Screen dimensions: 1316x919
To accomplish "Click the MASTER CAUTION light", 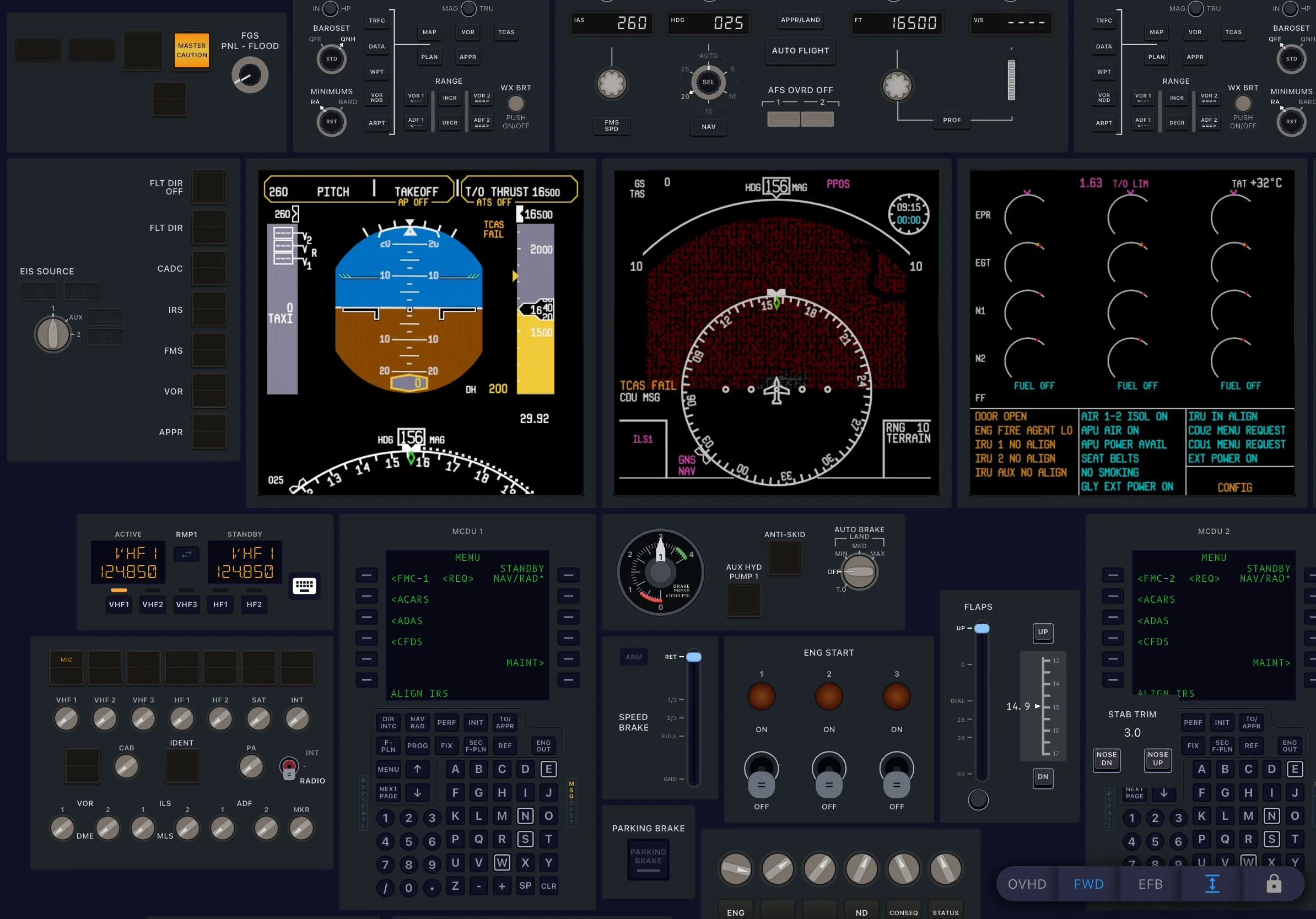I will [x=191, y=51].
